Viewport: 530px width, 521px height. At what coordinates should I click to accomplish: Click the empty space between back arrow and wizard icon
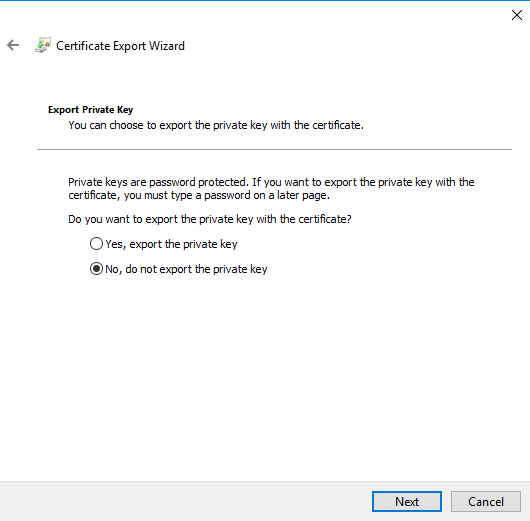(27, 45)
